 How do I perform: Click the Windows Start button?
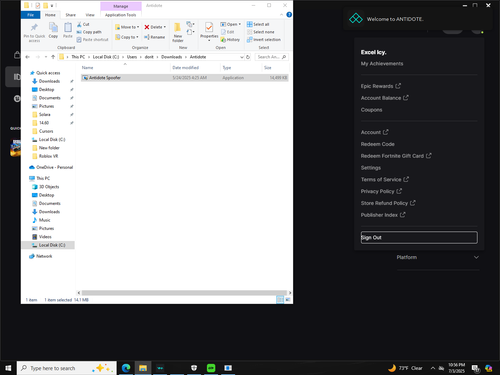coord(8,368)
